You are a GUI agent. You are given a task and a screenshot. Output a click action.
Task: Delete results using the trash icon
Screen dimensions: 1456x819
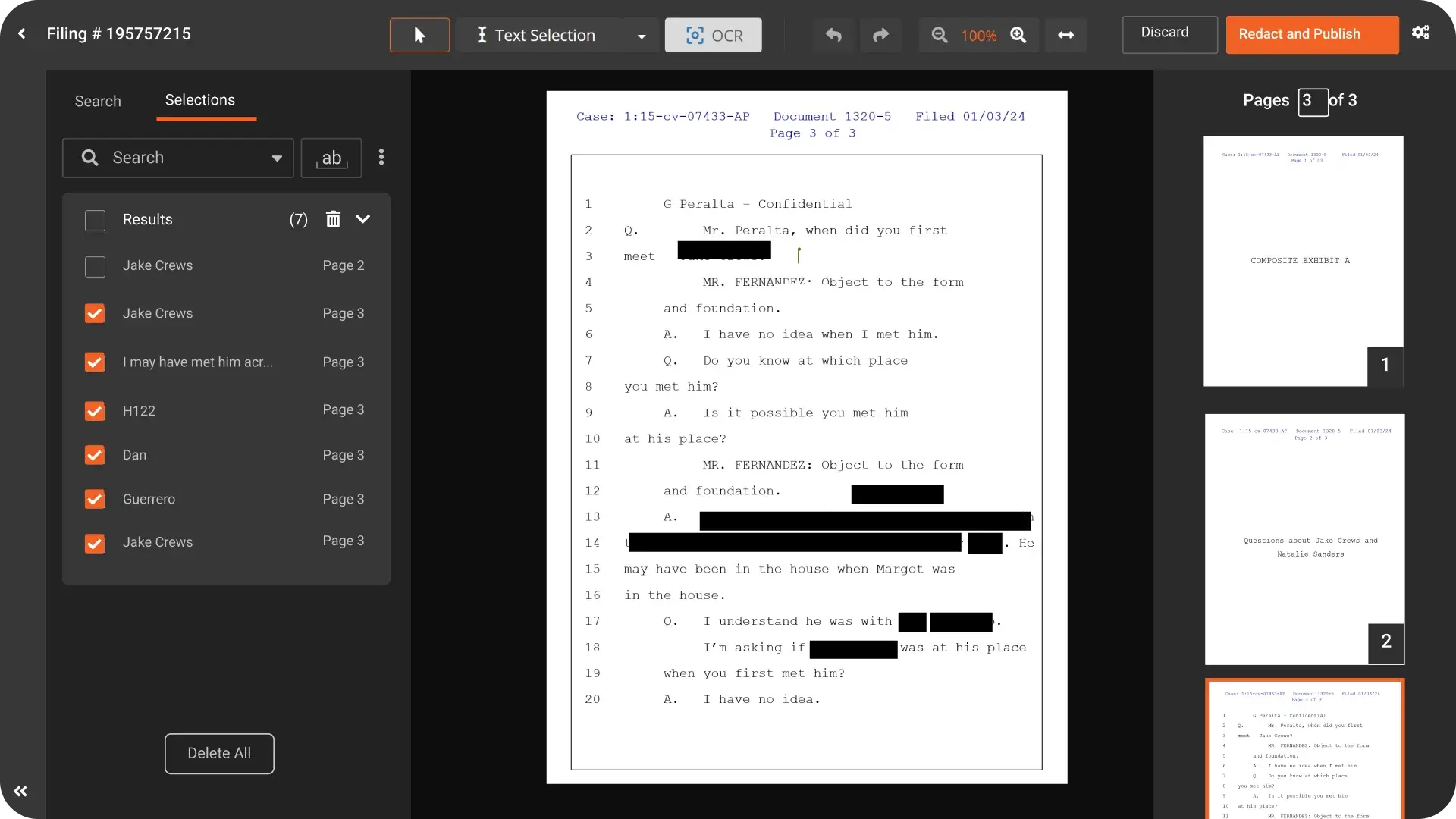pyautogui.click(x=333, y=219)
